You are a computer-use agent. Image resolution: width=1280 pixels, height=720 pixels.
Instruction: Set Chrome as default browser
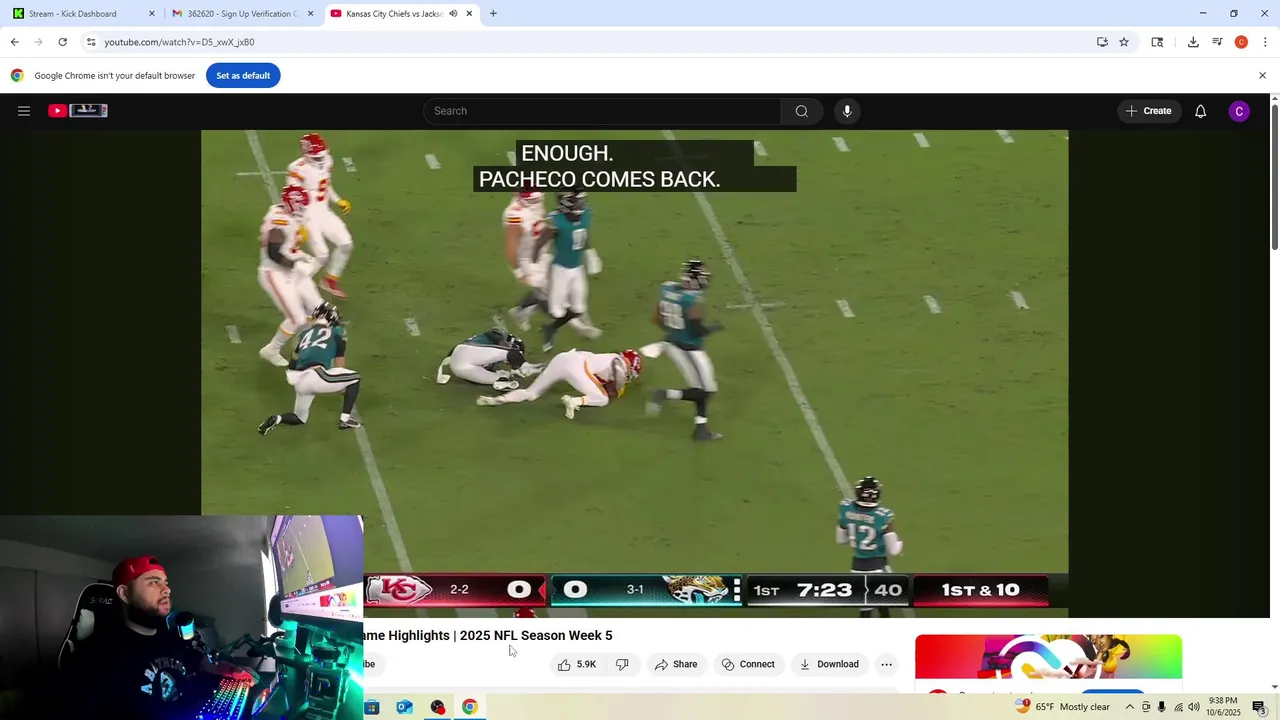point(243,76)
